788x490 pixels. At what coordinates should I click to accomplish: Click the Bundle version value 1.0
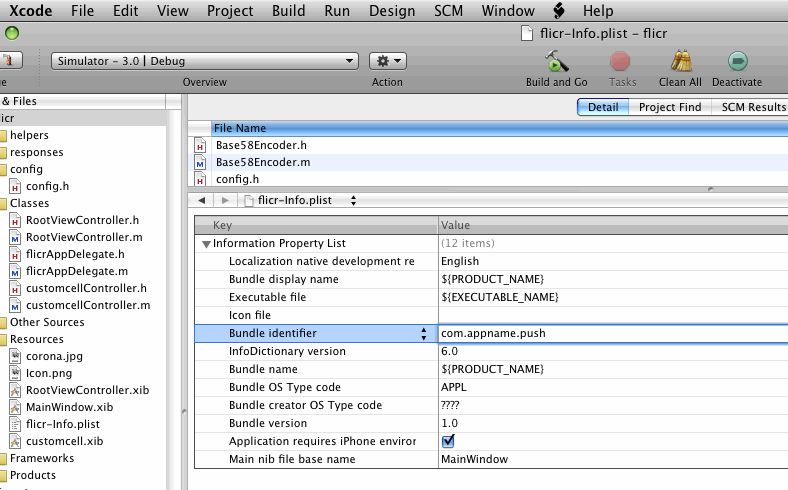pyautogui.click(x=449, y=424)
